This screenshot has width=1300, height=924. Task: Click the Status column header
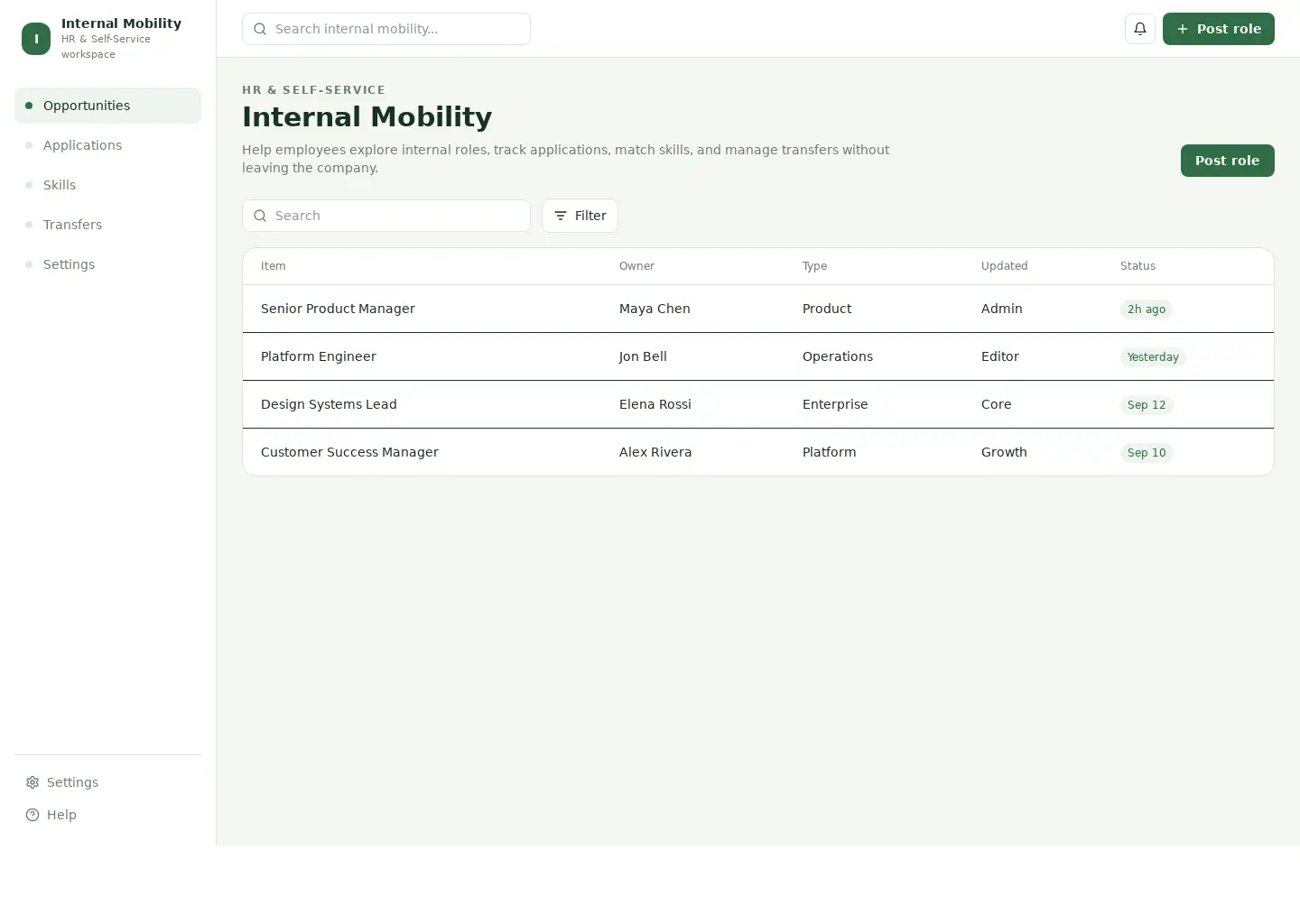(x=1137, y=266)
